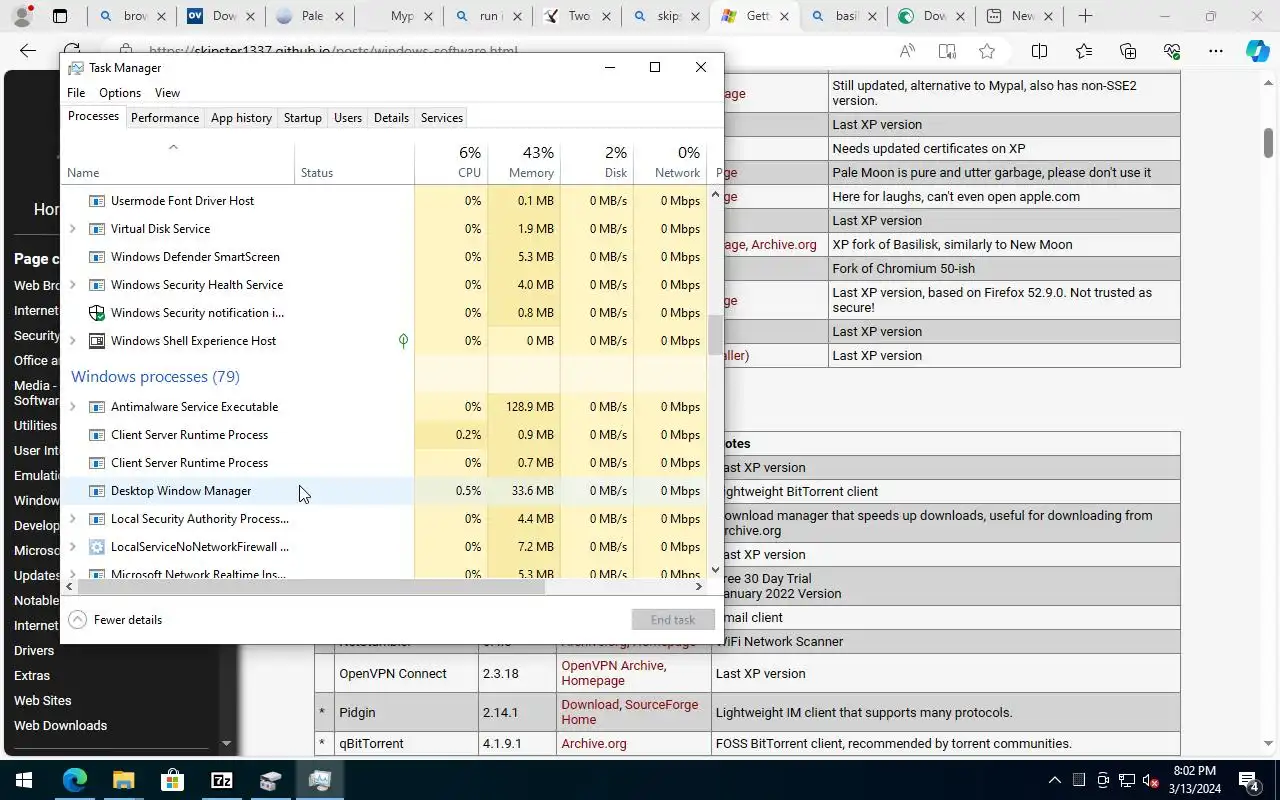Collapse Task Manager with Fewer details
This screenshot has height=800, width=1280.
(115, 620)
